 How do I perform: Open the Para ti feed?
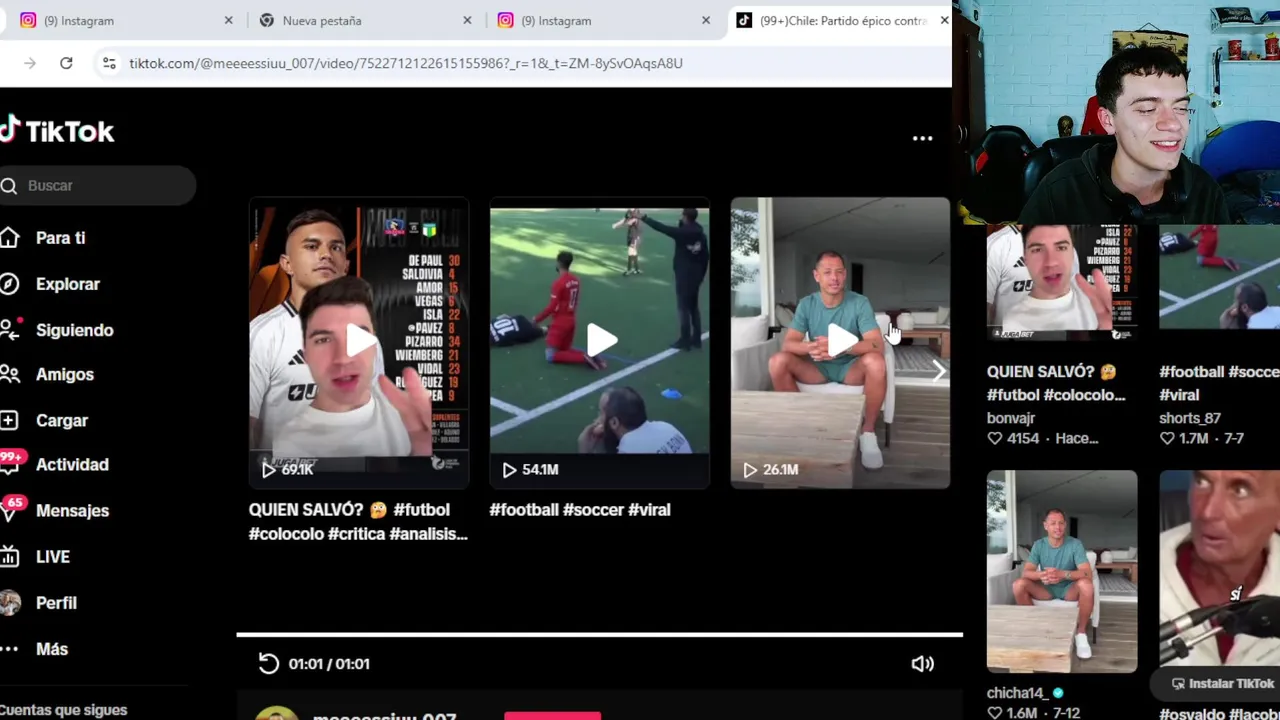(x=60, y=238)
